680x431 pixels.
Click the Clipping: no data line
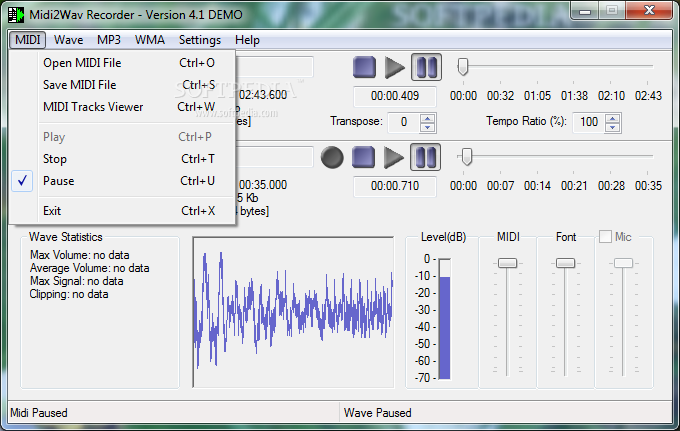69,294
